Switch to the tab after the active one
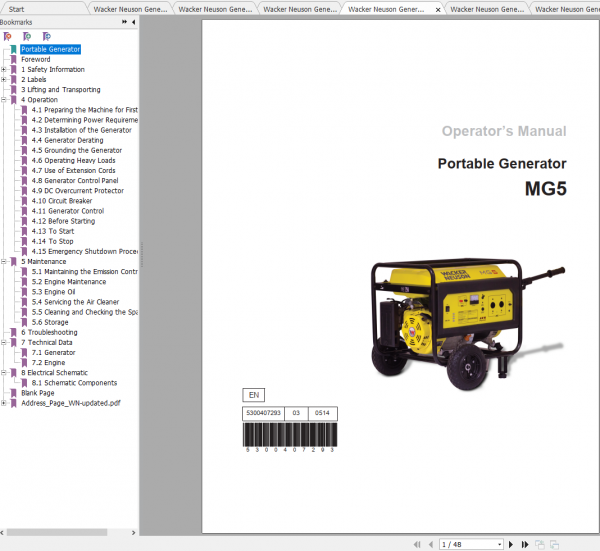600x551 pixels. coord(487,9)
